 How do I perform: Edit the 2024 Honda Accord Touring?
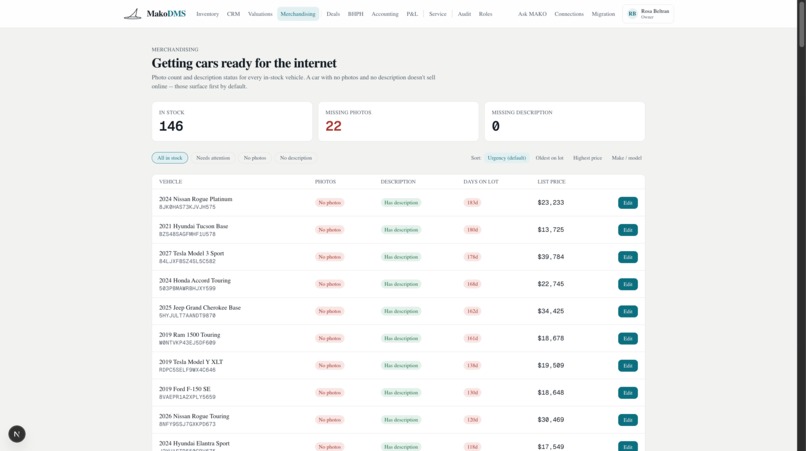coord(628,284)
